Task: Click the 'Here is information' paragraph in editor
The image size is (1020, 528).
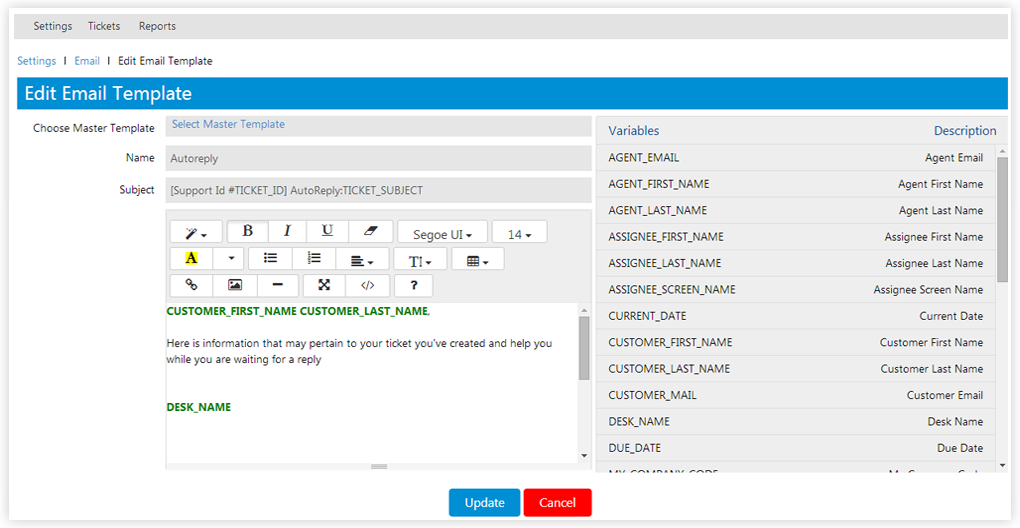Action: (359, 351)
